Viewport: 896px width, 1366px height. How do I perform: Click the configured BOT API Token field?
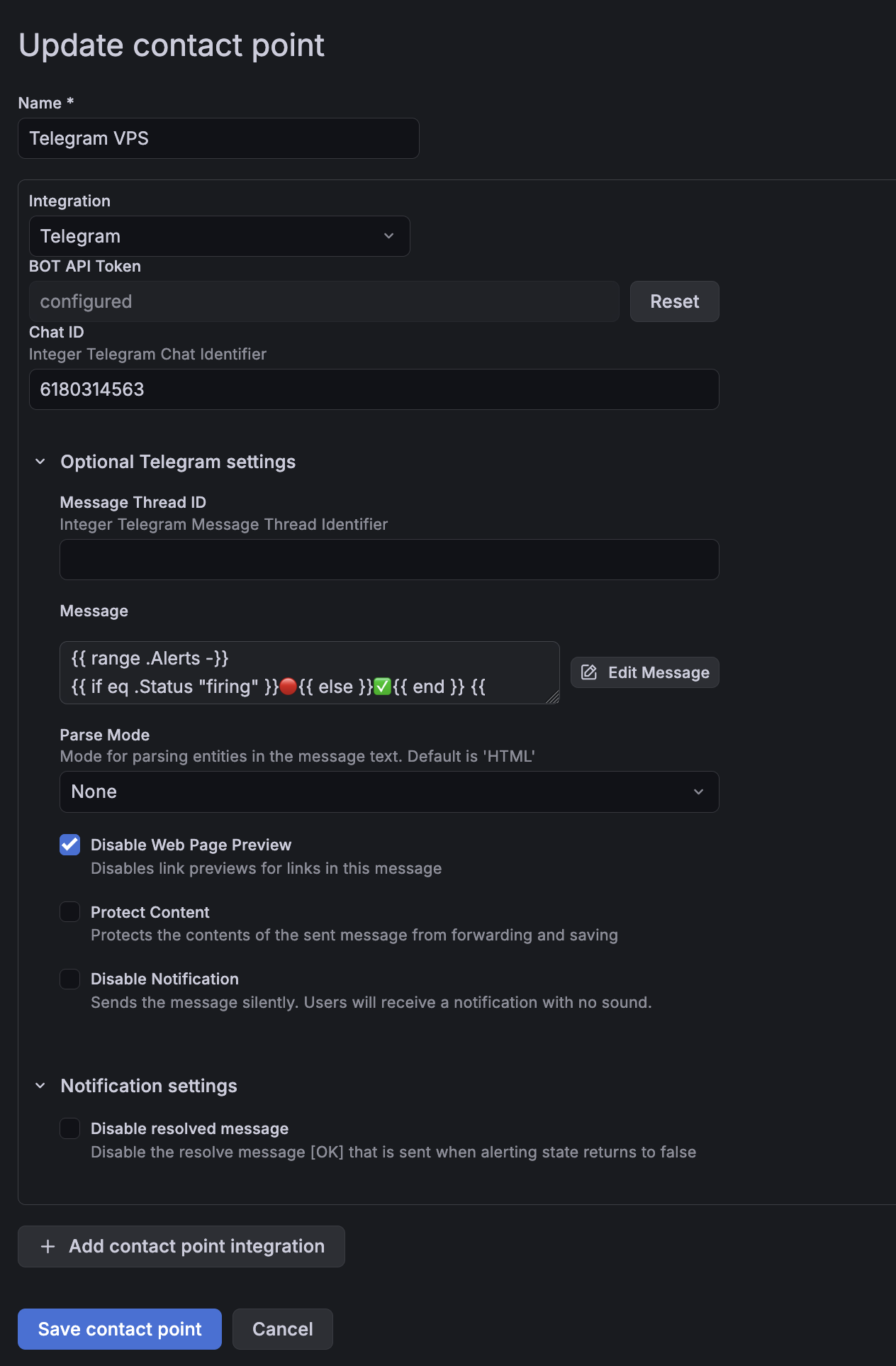[x=324, y=301]
